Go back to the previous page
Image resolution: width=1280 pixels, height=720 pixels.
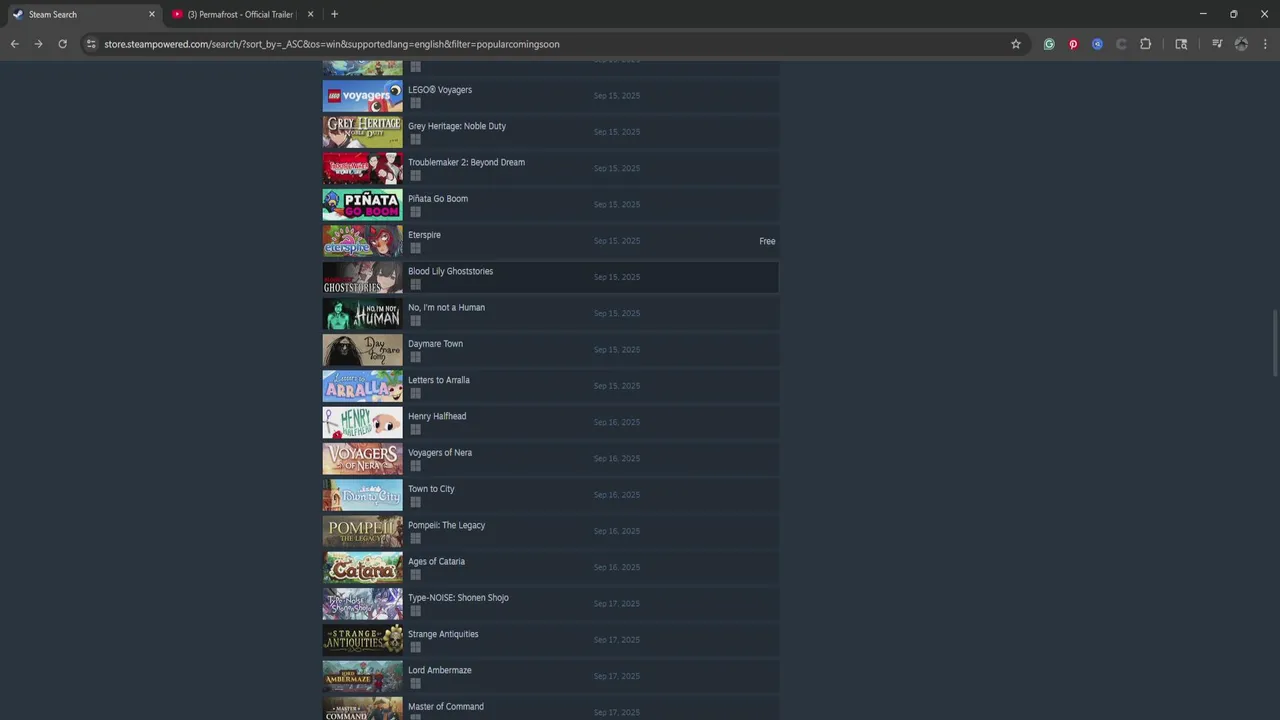pos(14,44)
